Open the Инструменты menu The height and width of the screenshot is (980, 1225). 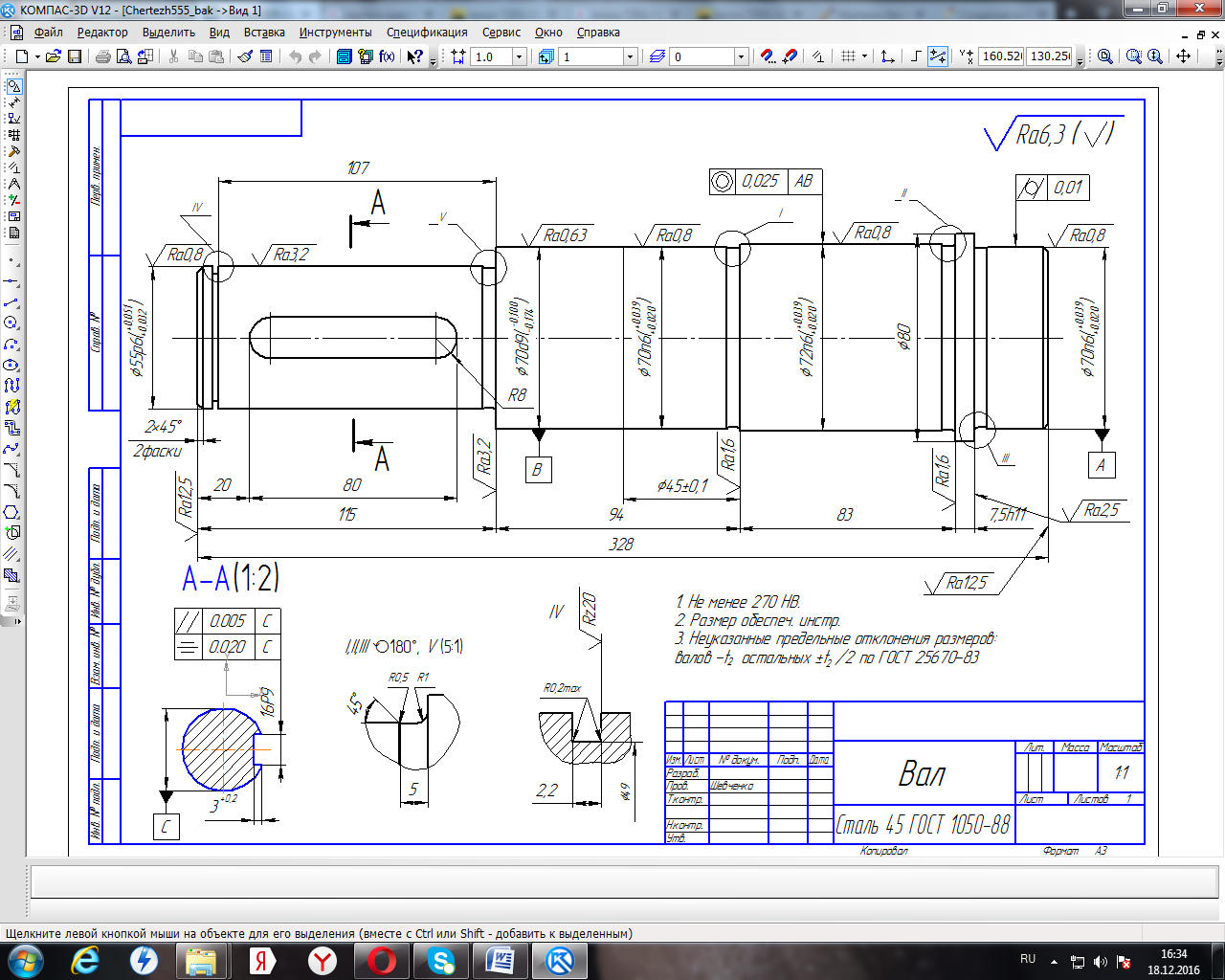(x=335, y=32)
